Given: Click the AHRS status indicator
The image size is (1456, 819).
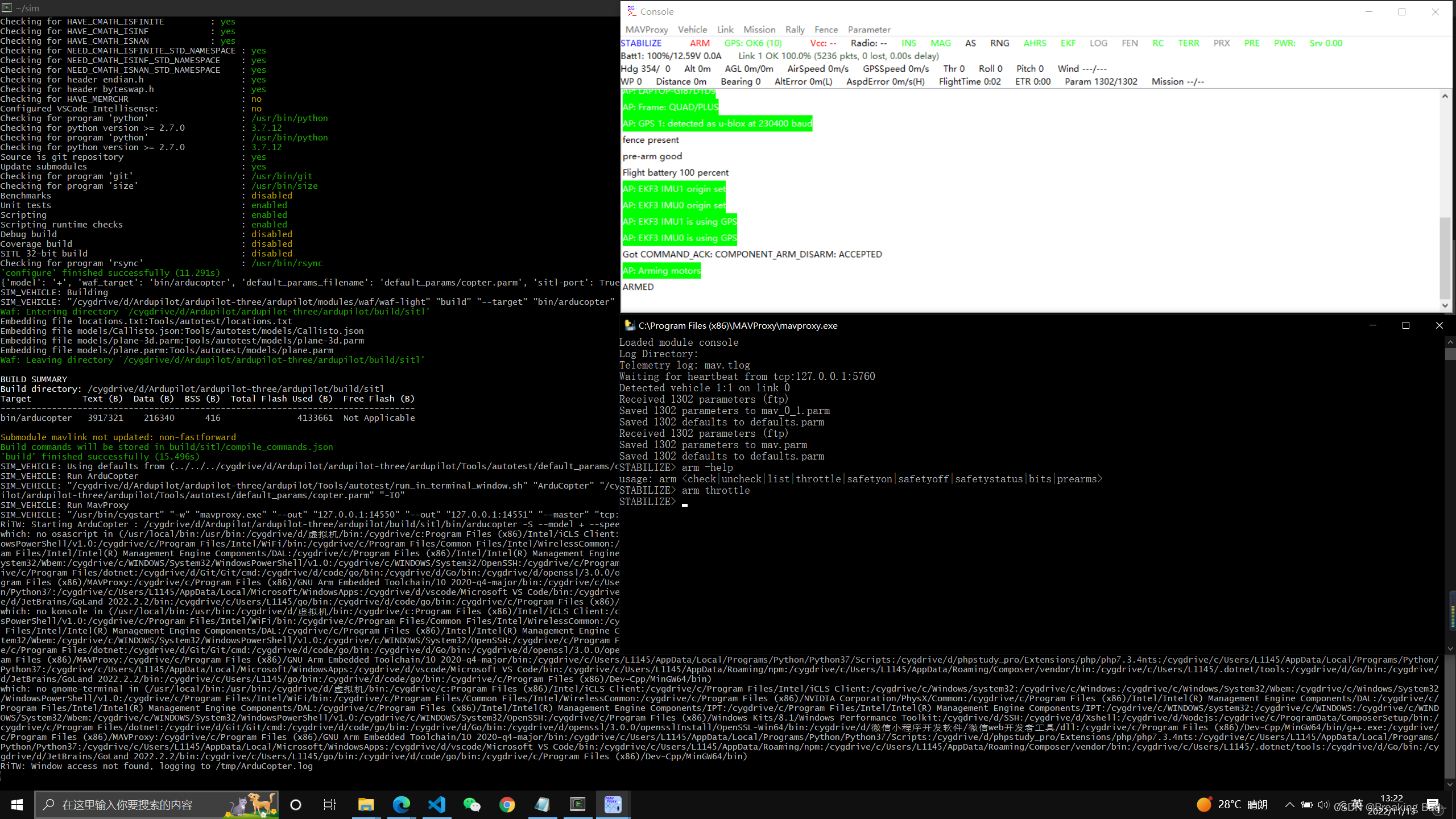Looking at the screenshot, I should coord(1035,43).
